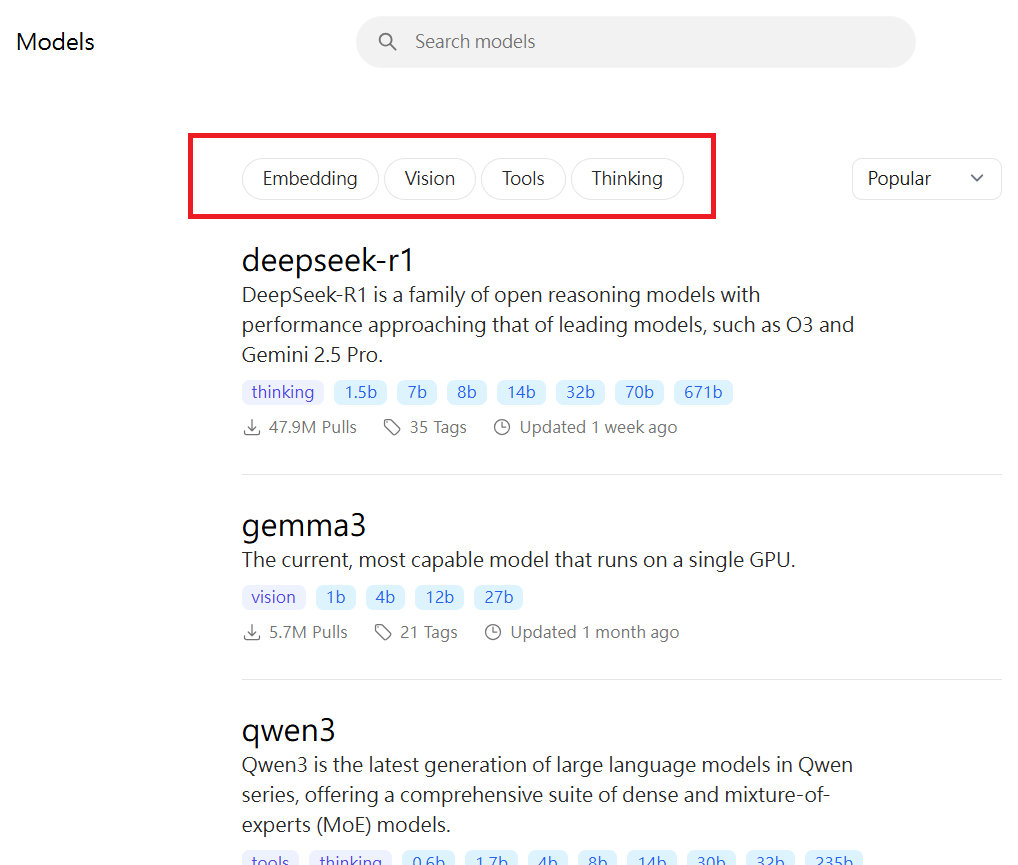The height and width of the screenshot is (865, 1018).
Task: Open the deepseek-r1 model page
Action: [328, 260]
